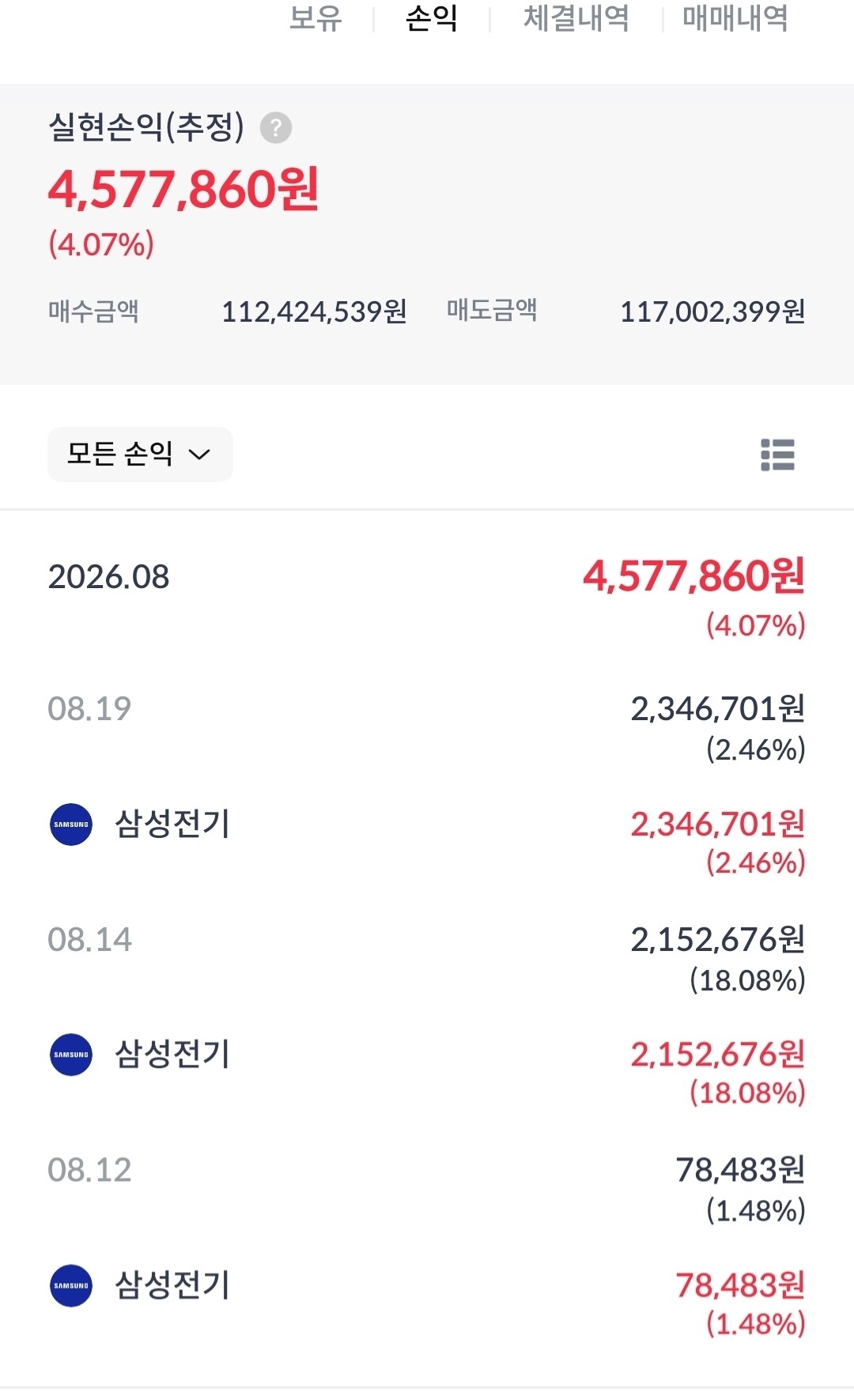The image size is (854, 1400).
Task: Select the 손익 tab
Action: [432, 17]
